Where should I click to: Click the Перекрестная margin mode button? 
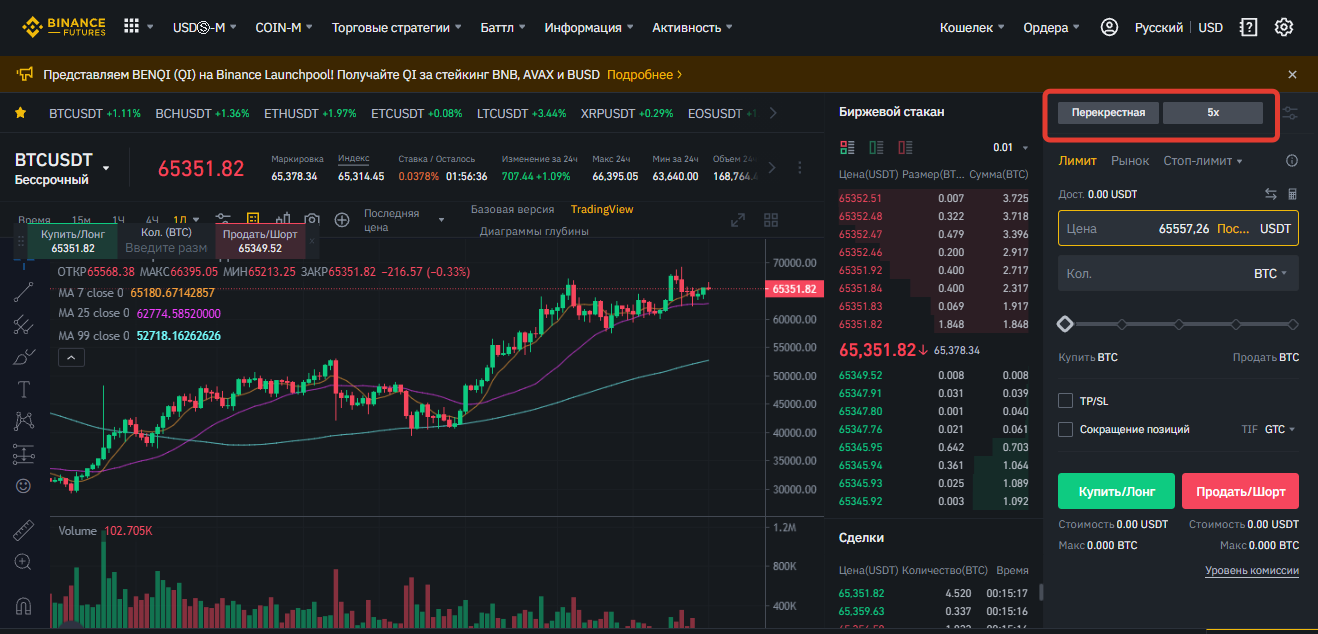[x=1108, y=113]
